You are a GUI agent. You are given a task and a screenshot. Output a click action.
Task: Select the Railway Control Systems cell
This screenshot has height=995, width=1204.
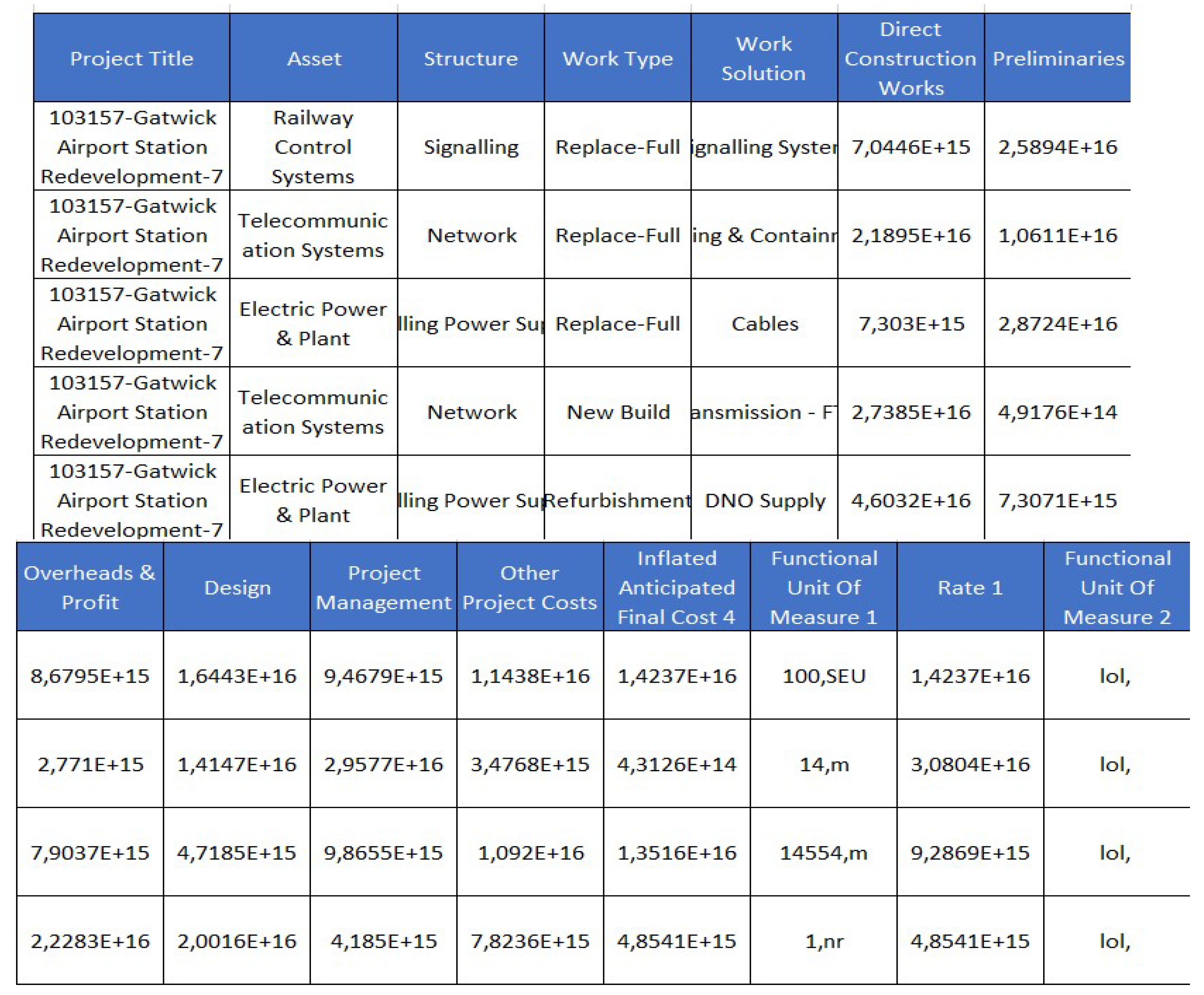click(313, 147)
